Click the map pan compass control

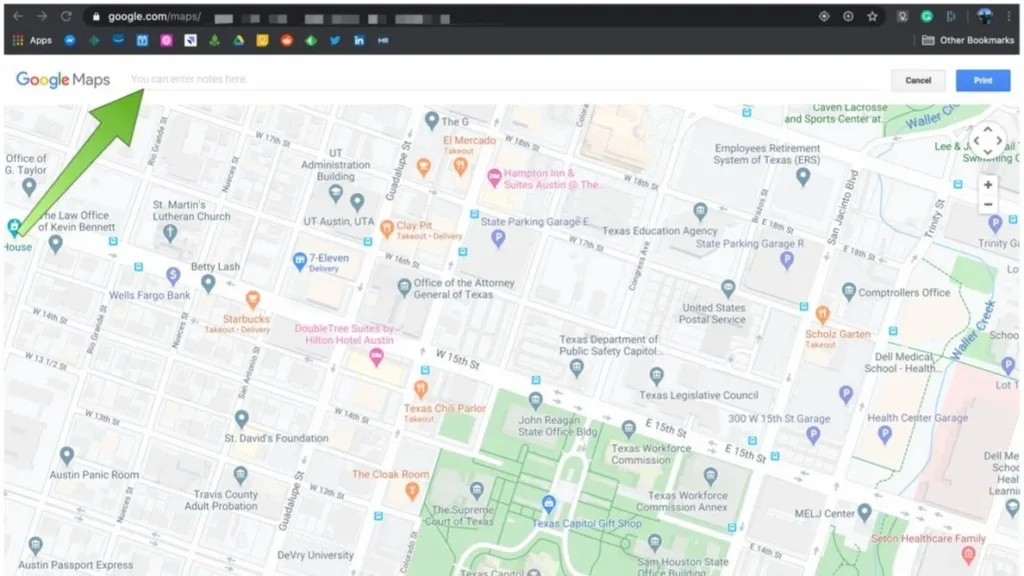(x=987, y=140)
